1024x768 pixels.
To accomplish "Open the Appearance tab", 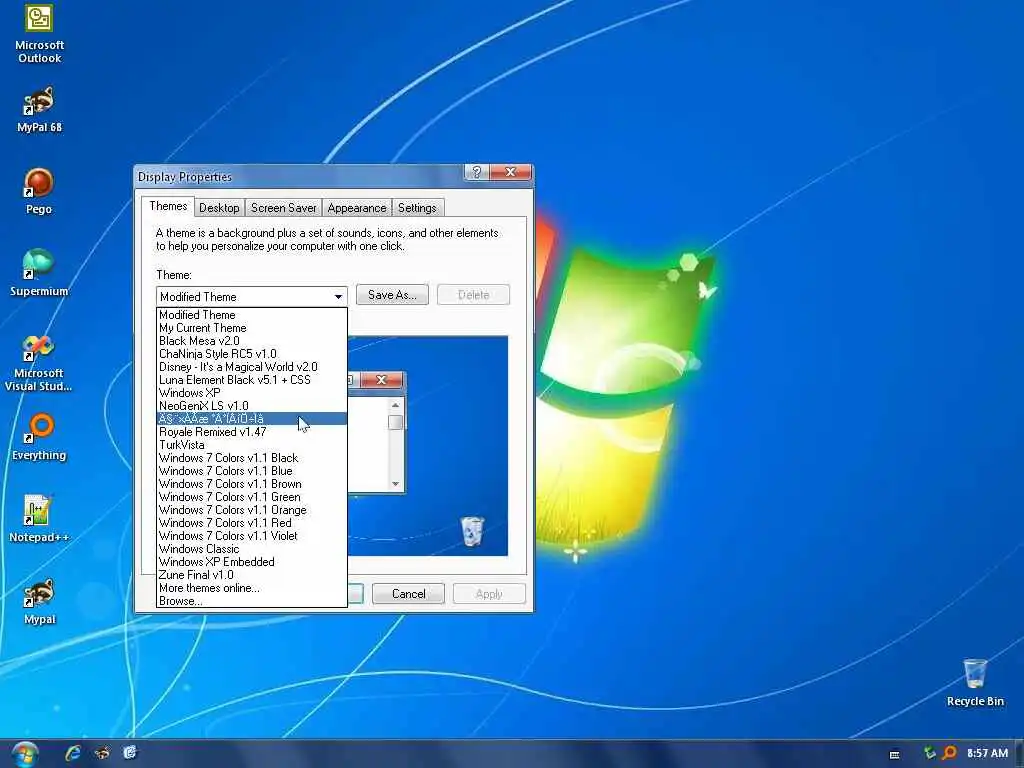I will 357,208.
